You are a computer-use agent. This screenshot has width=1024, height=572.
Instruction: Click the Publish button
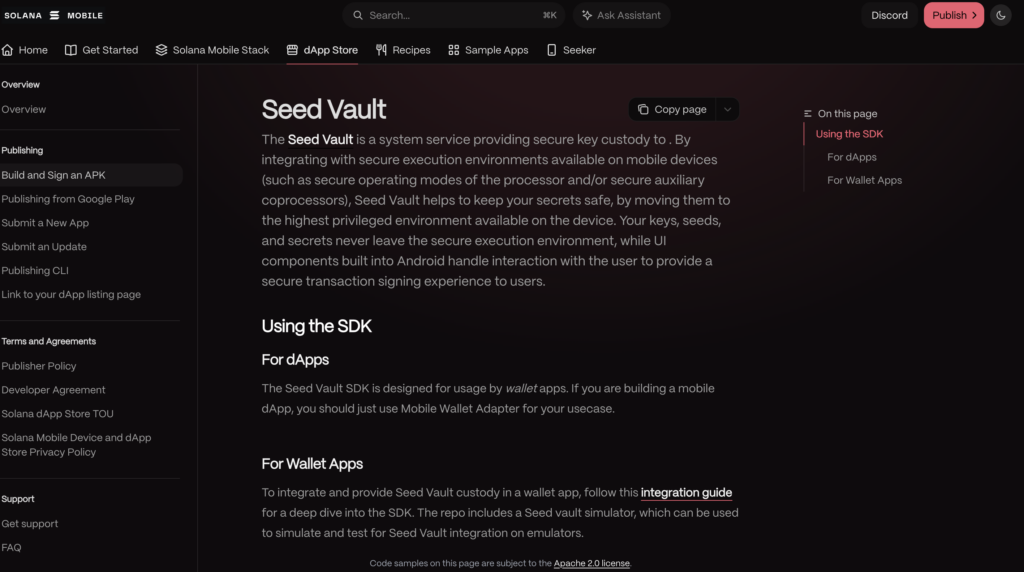point(953,15)
